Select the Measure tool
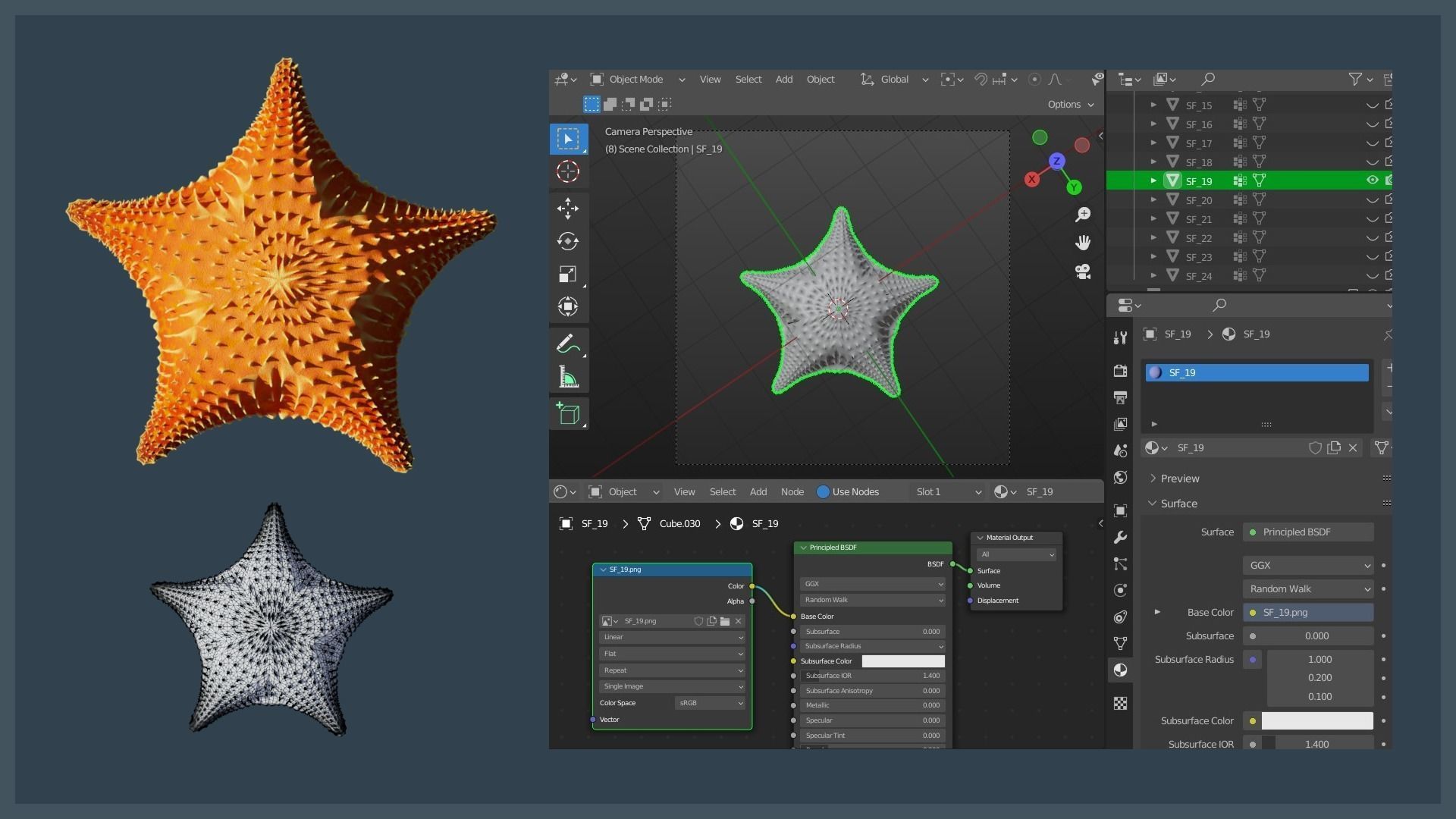 567,377
